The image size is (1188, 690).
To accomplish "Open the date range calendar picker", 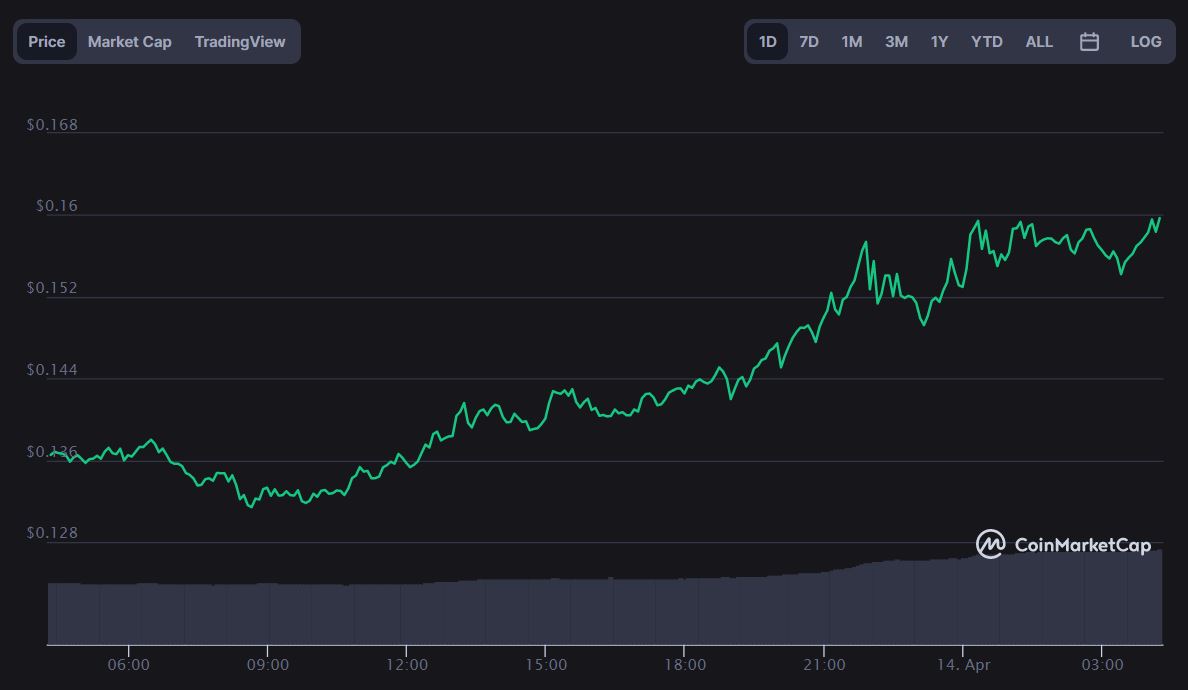I will (x=1089, y=41).
